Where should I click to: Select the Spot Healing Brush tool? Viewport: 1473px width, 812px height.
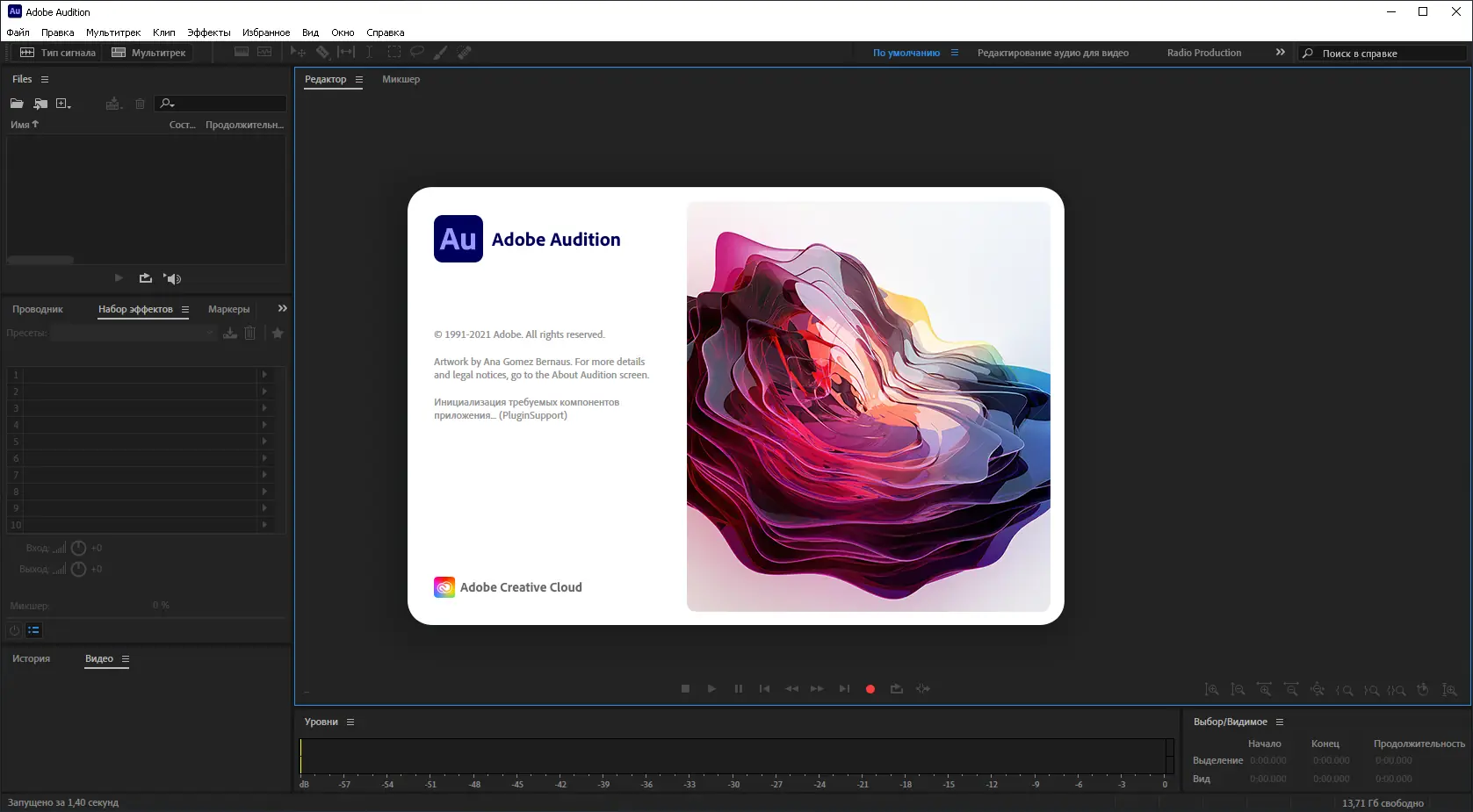pos(465,53)
